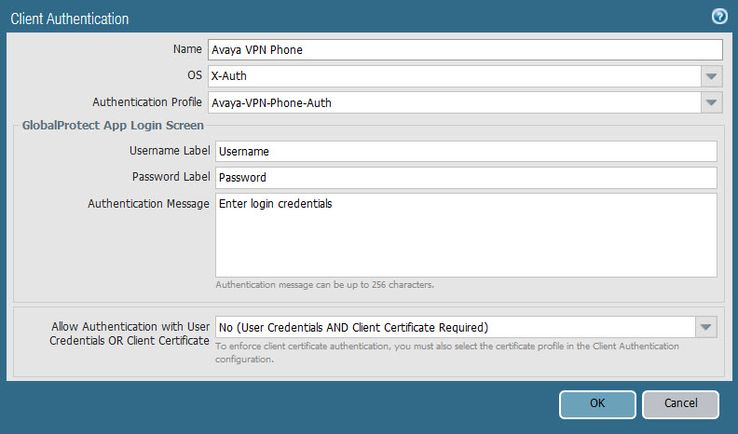The width and height of the screenshot is (738, 434).
Task: Open the OS dropdown arrow
Action: 712,76
